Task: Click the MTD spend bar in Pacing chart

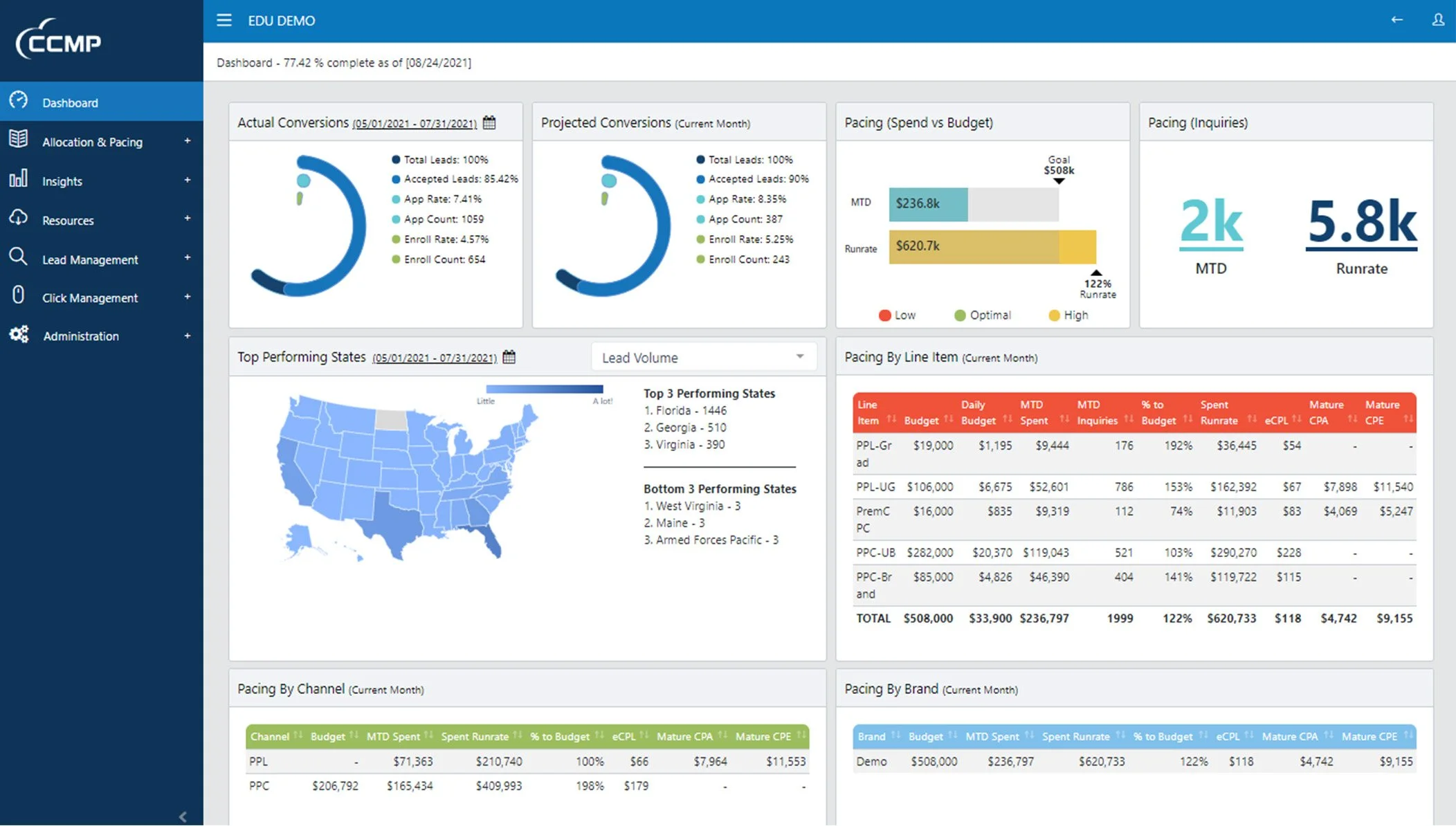Action: pos(927,203)
